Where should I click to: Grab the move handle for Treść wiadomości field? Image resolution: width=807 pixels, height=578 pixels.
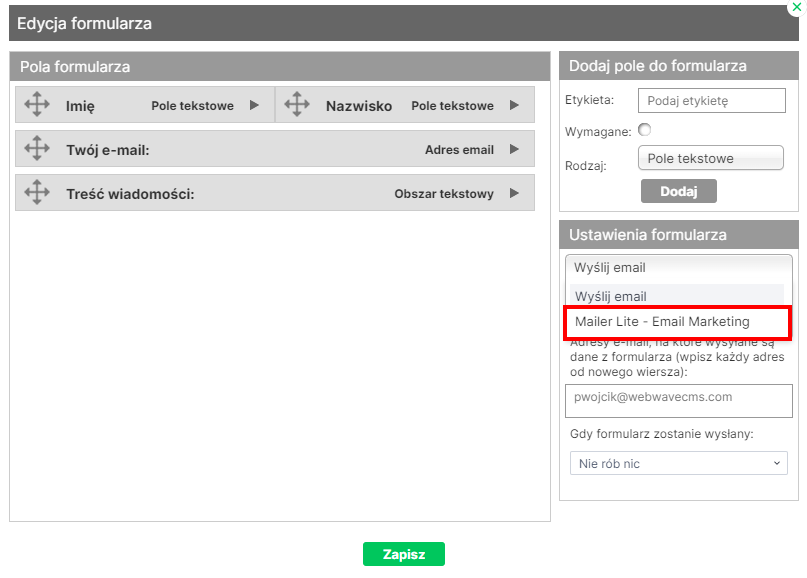36,192
